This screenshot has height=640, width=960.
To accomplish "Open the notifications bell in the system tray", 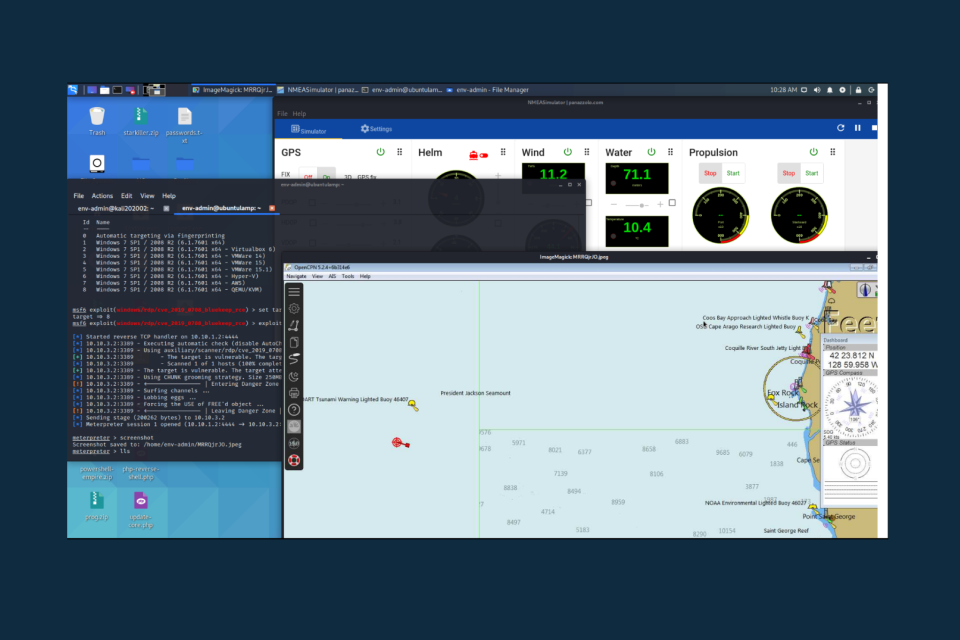I will 830,90.
